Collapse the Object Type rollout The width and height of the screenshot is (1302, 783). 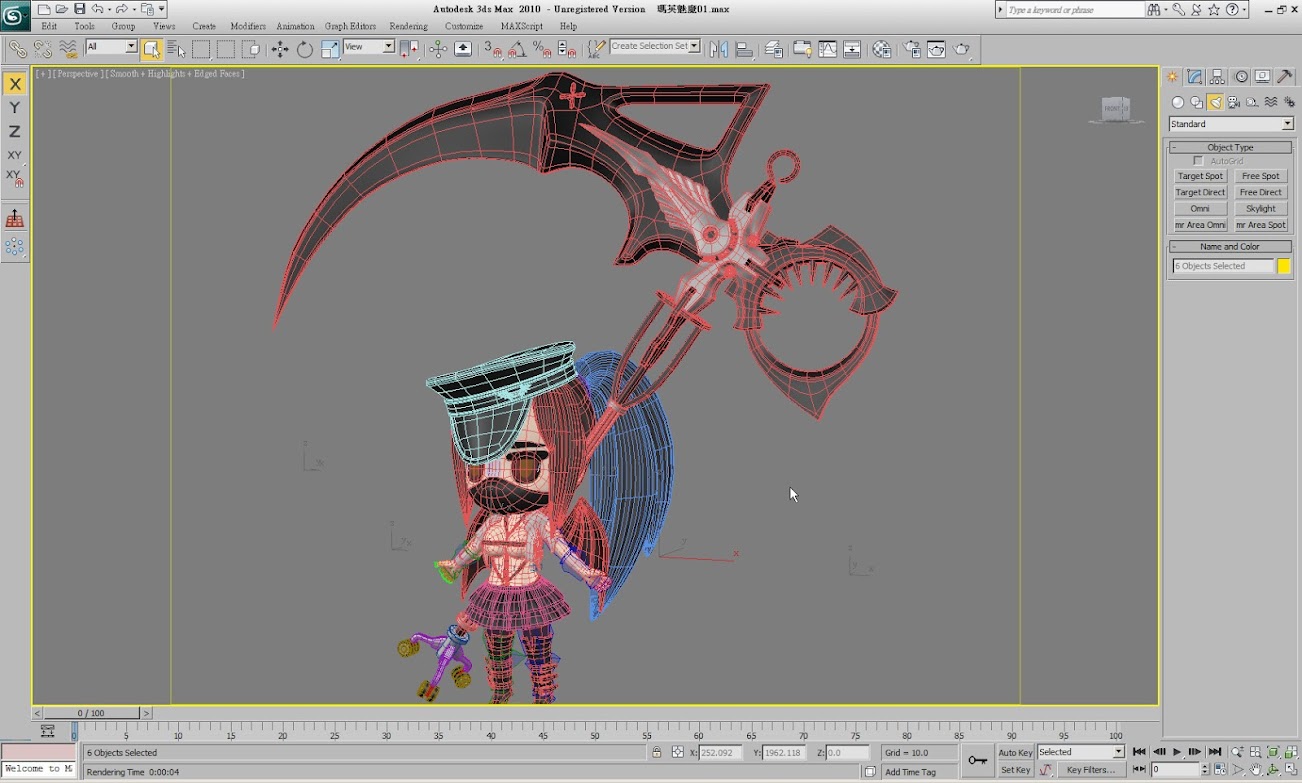point(1230,147)
